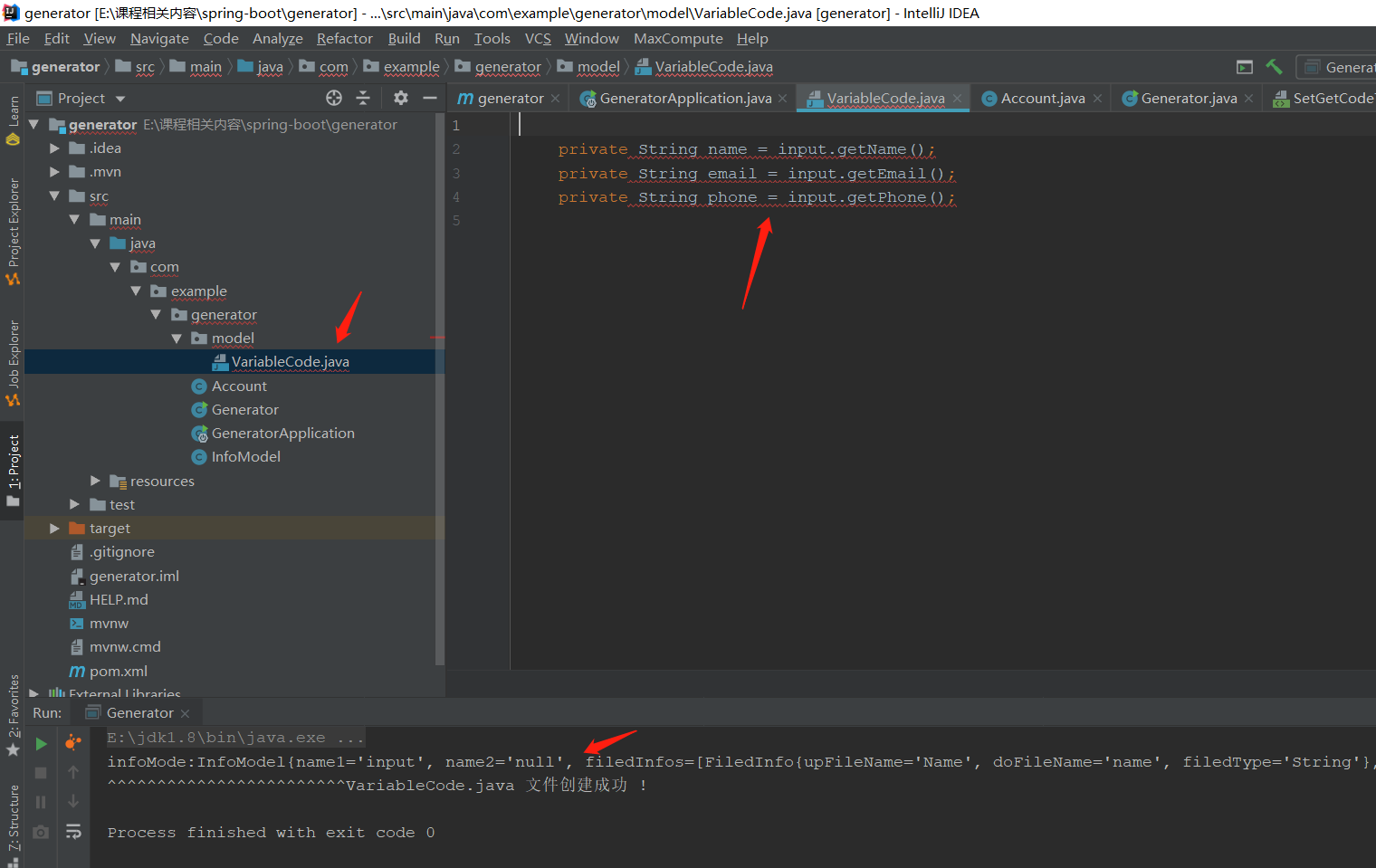
Task: Close the GeneratorApplication.java editor tab
Action: [783, 99]
